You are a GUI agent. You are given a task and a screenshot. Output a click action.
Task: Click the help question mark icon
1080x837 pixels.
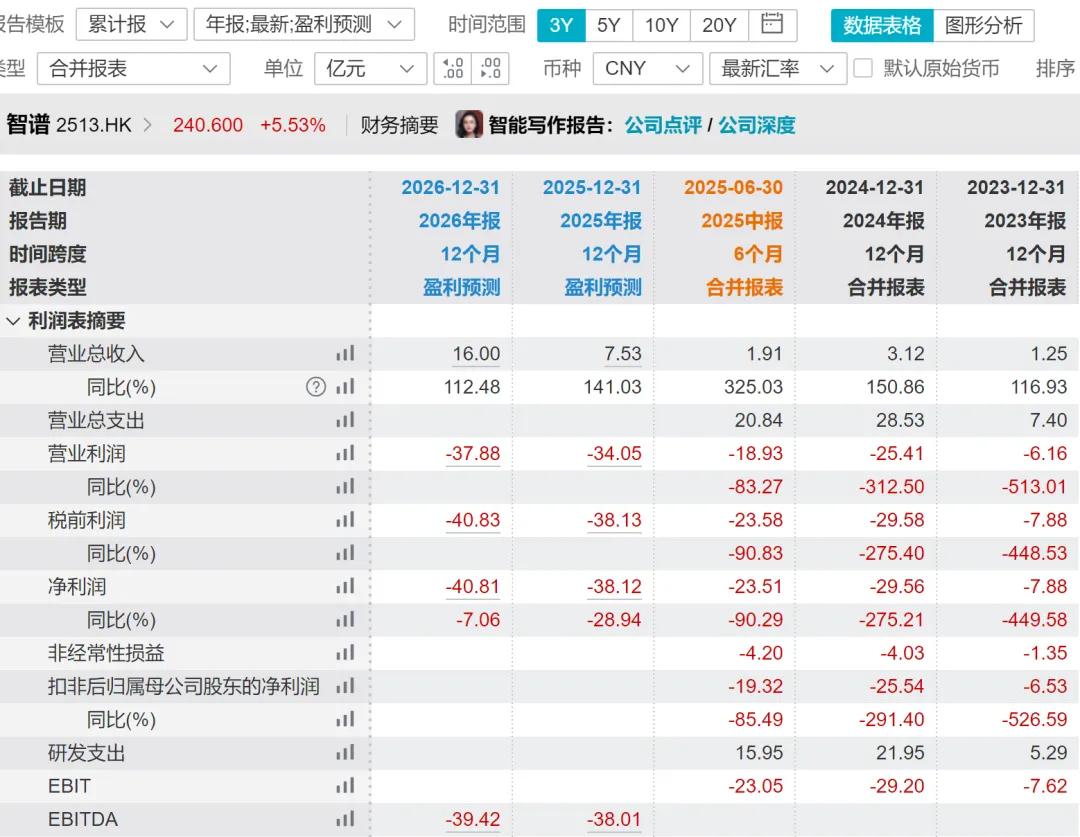(315, 386)
